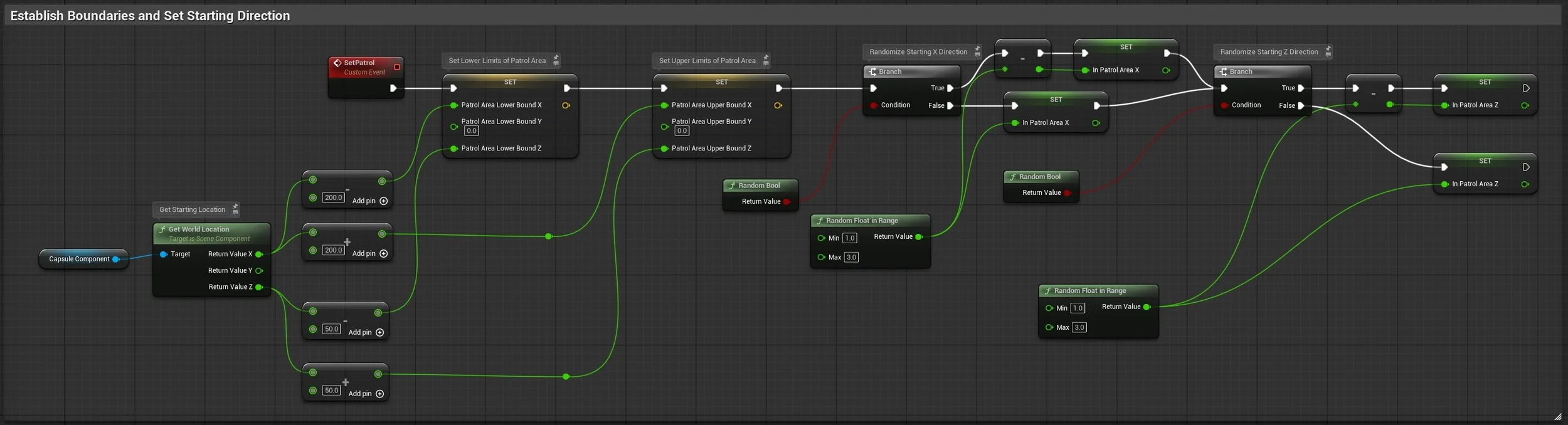This screenshot has height=425, width=1568.
Task: Select the Capsule Component variable node
Action: (83, 260)
